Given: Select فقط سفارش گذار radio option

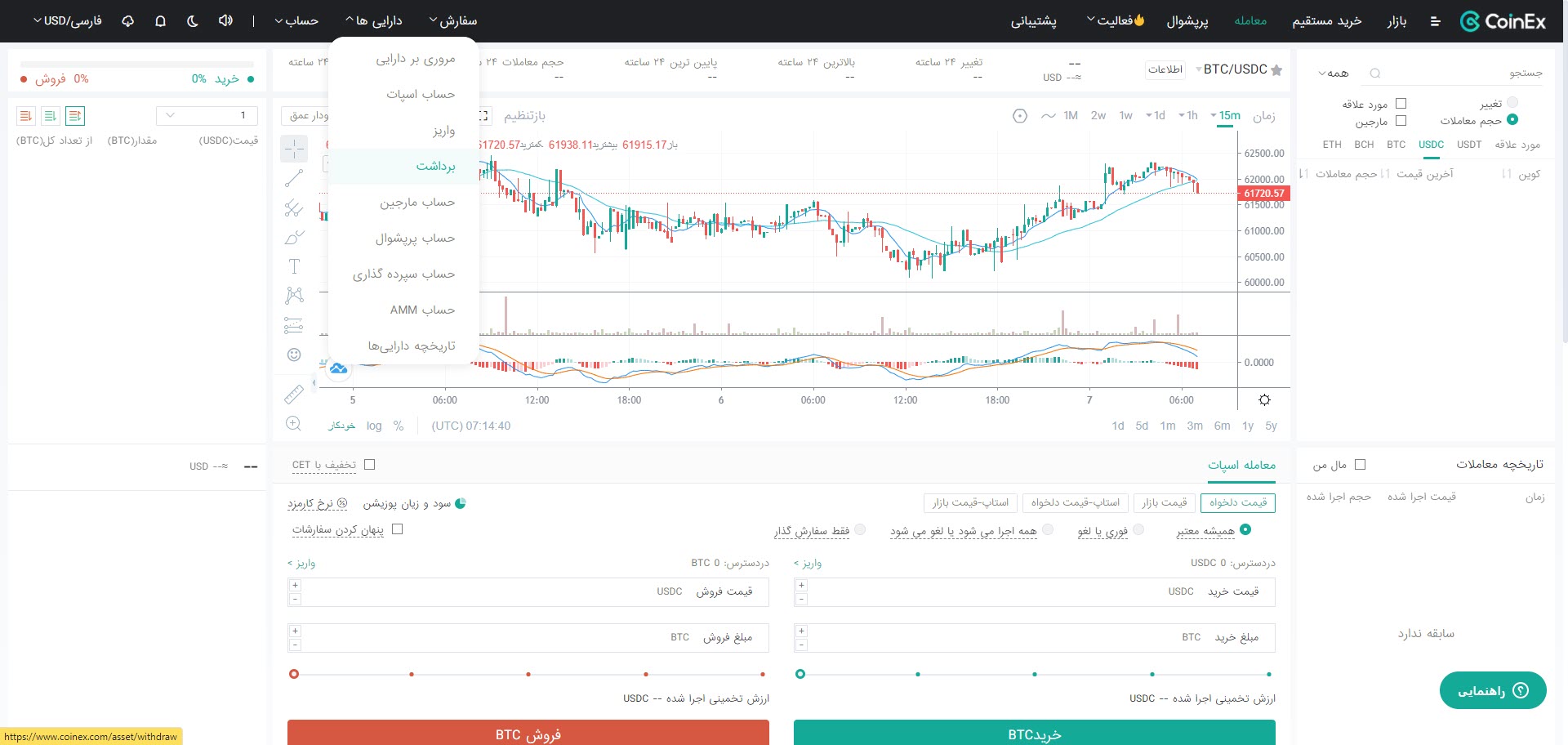Looking at the screenshot, I should [x=860, y=529].
